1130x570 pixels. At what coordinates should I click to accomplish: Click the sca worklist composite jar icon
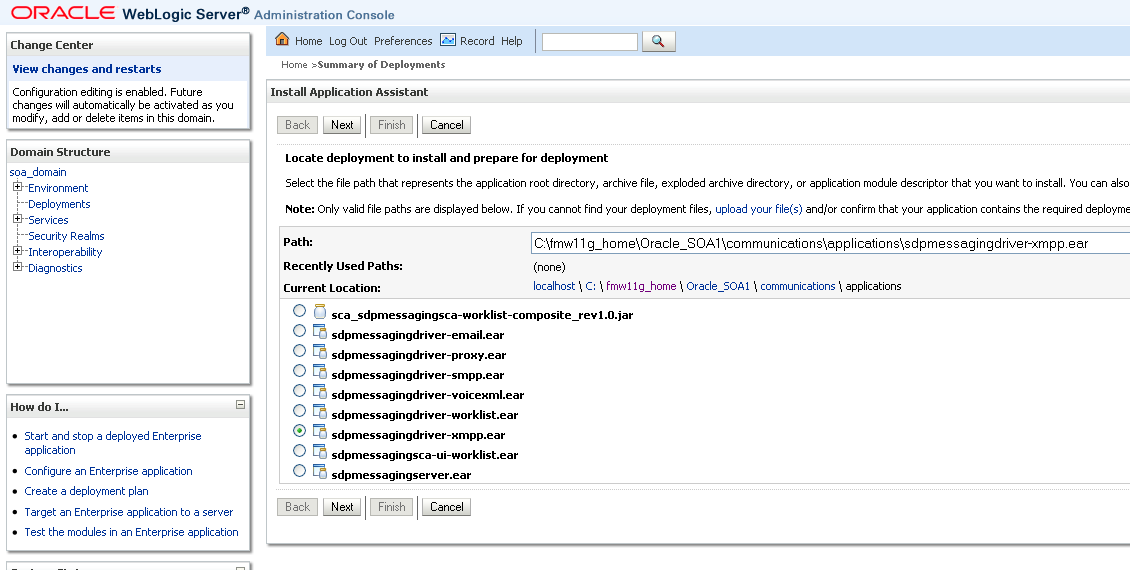320,314
